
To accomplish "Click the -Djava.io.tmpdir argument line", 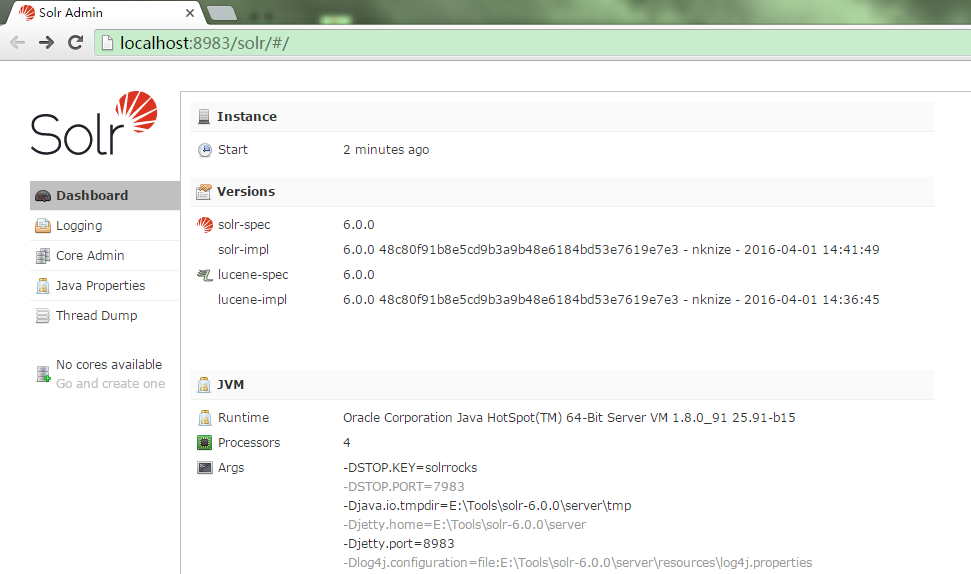I will tap(487, 506).
